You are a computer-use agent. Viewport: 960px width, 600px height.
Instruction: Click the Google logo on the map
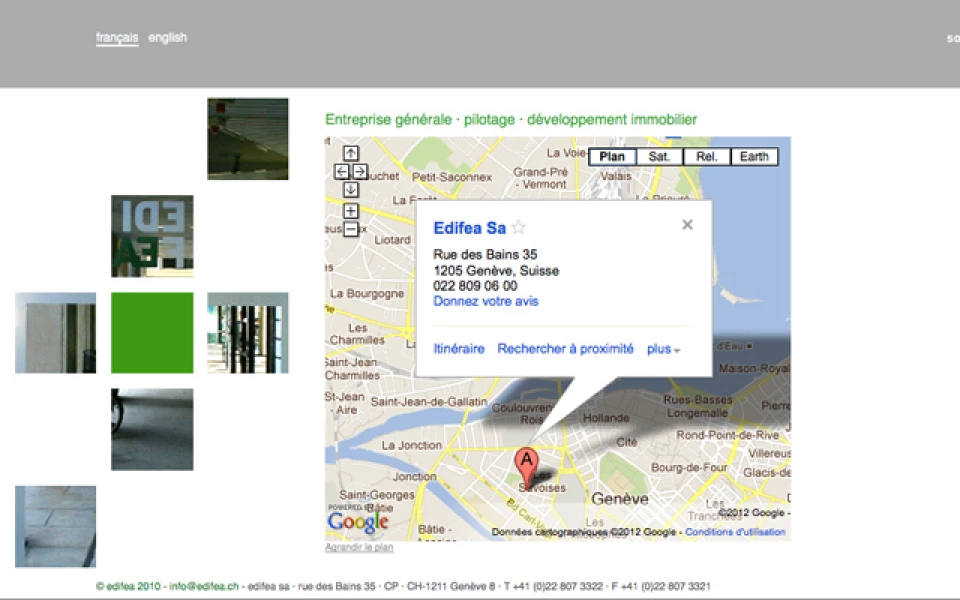358,522
